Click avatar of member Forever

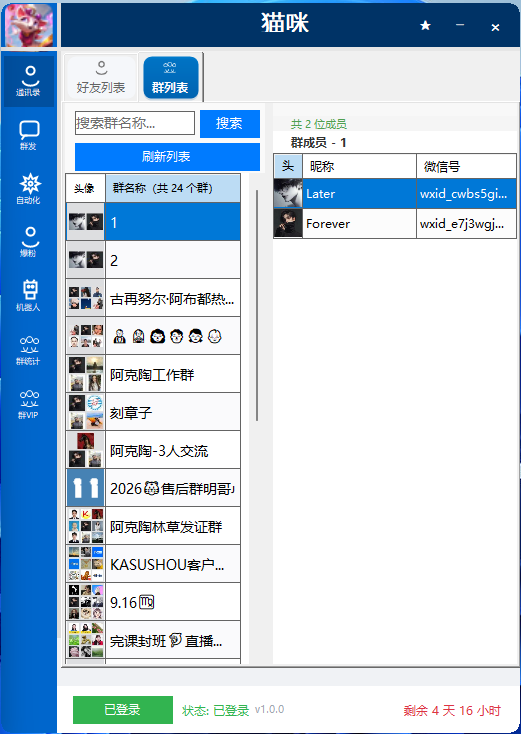pyautogui.click(x=288, y=223)
